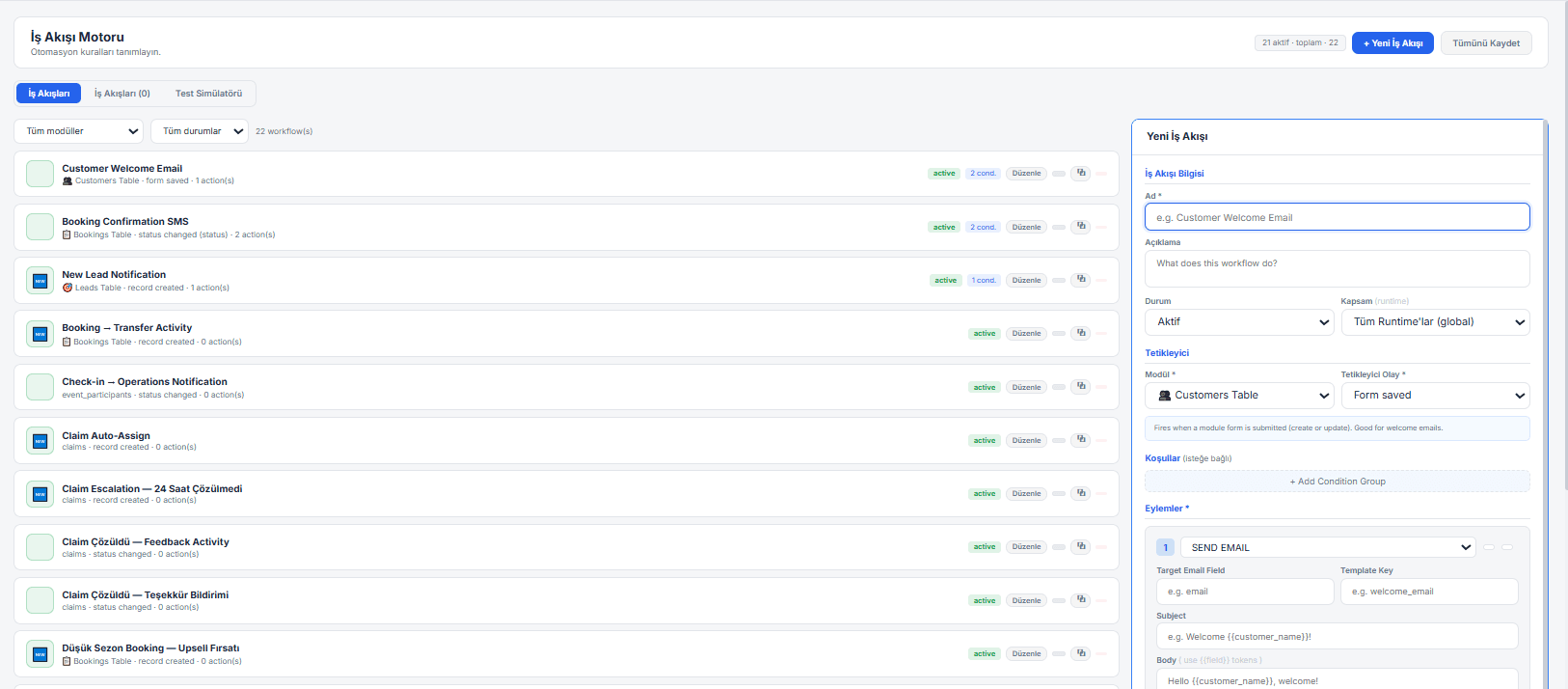Duplicate the Claim Çözüldü Feedback Activity workflow

click(1081, 546)
